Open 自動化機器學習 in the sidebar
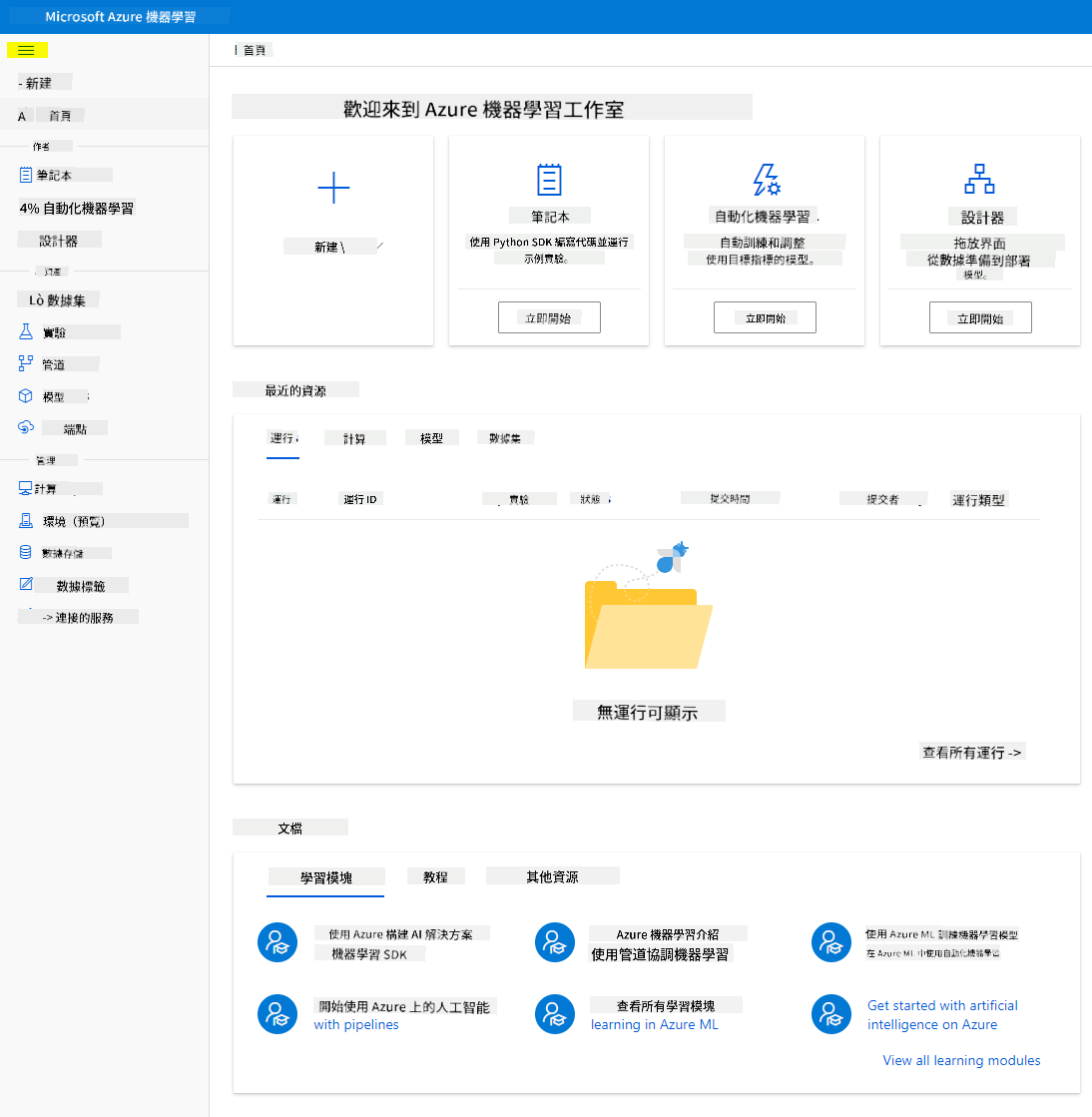The width and height of the screenshot is (1092, 1117). coord(88,209)
